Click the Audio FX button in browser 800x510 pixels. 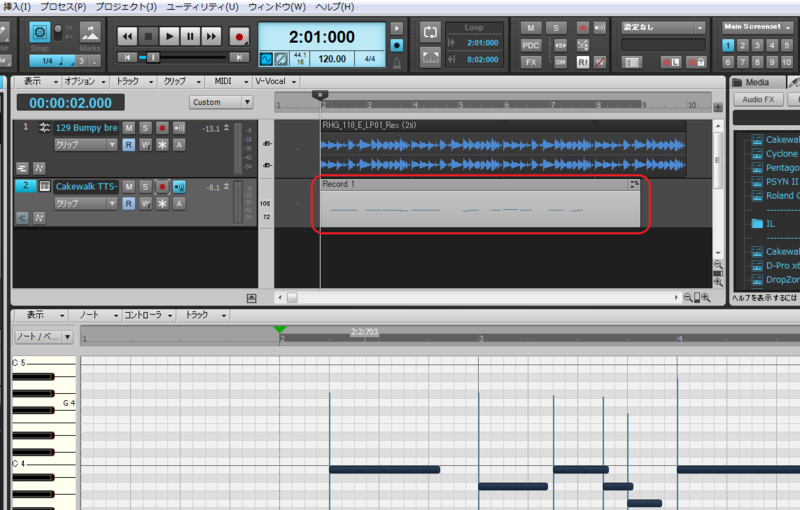point(758,99)
